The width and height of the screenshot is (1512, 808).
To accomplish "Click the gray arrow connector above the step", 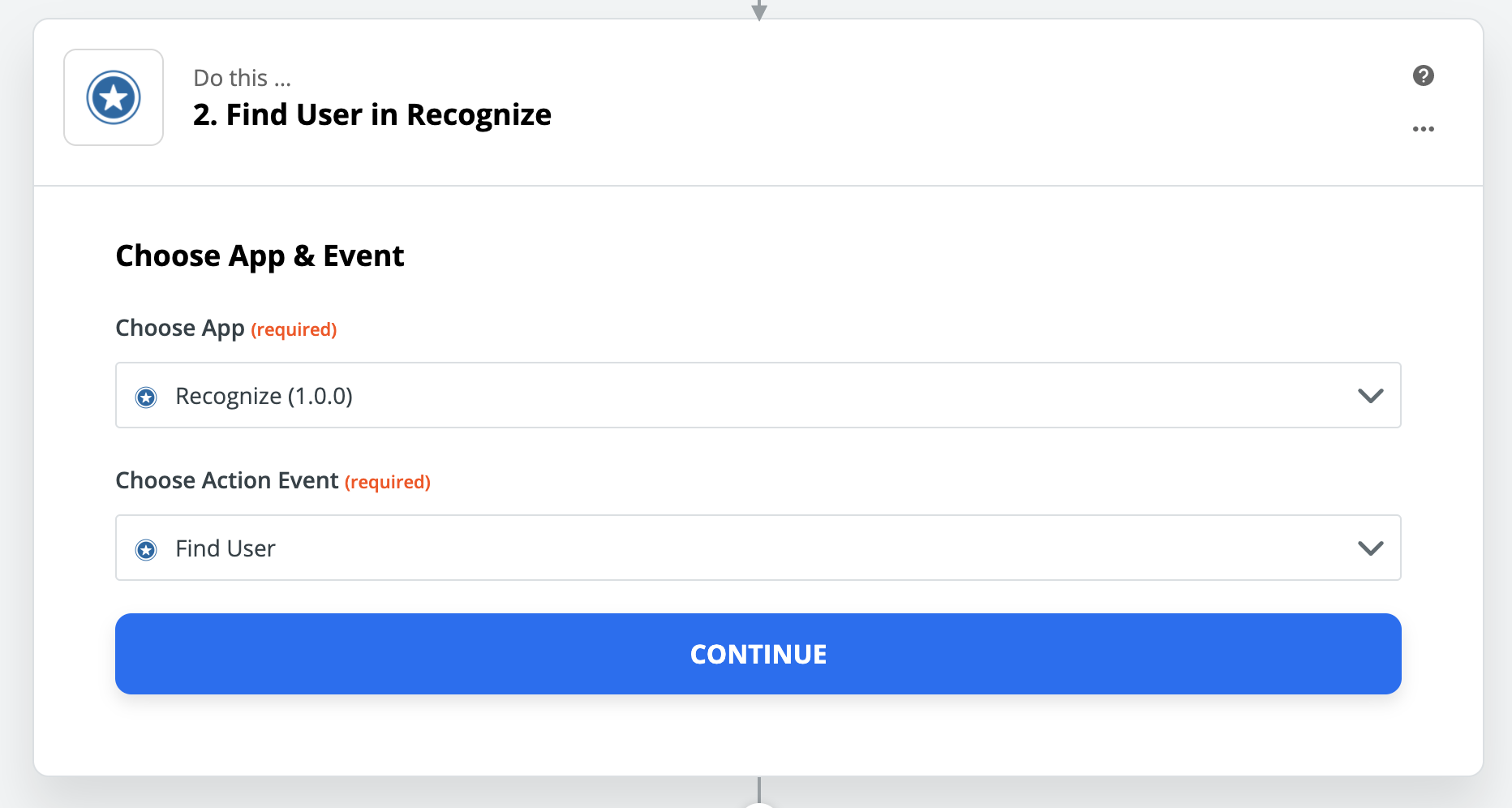I will click(x=759, y=9).
